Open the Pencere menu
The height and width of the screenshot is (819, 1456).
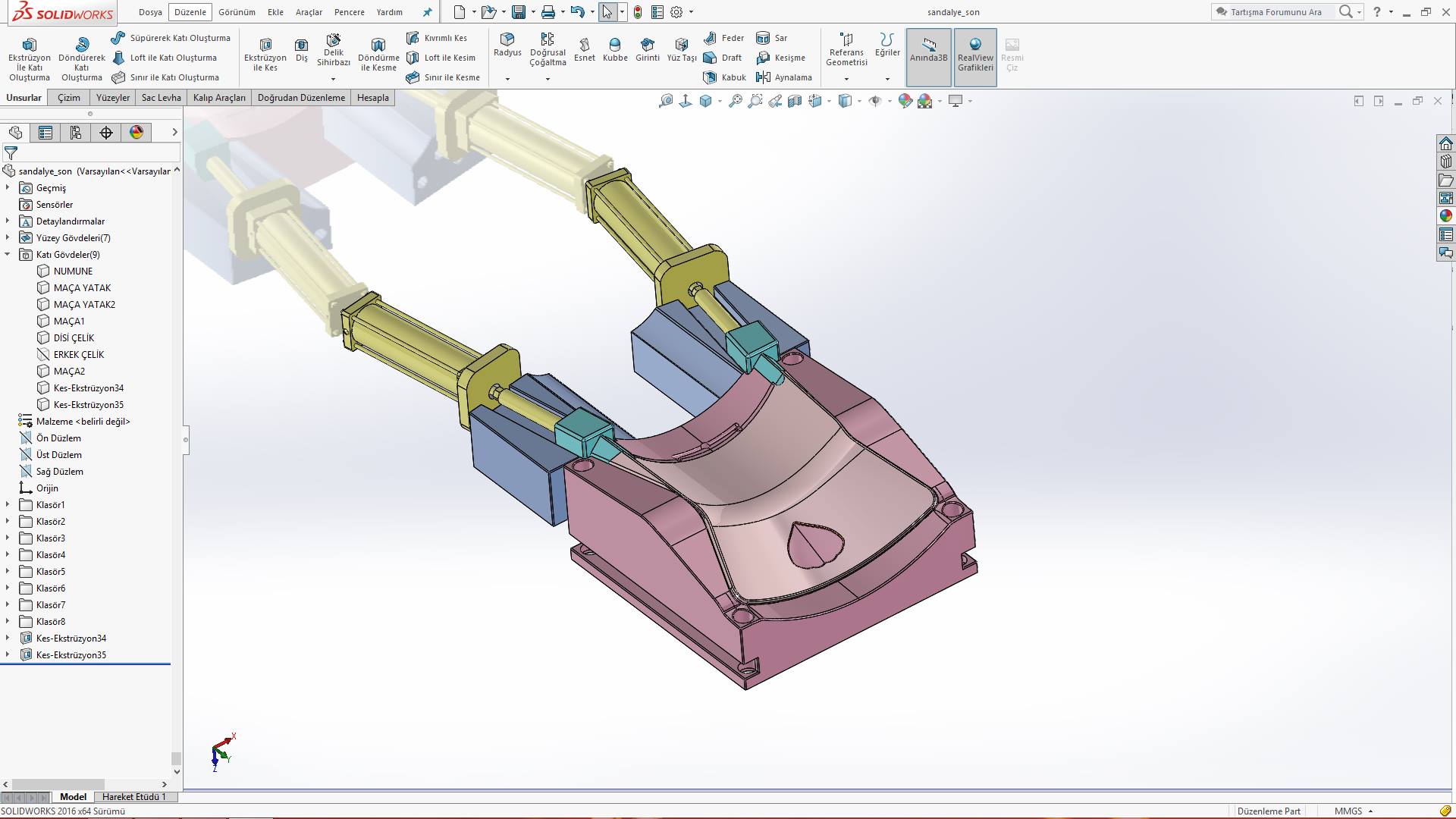pyautogui.click(x=349, y=12)
